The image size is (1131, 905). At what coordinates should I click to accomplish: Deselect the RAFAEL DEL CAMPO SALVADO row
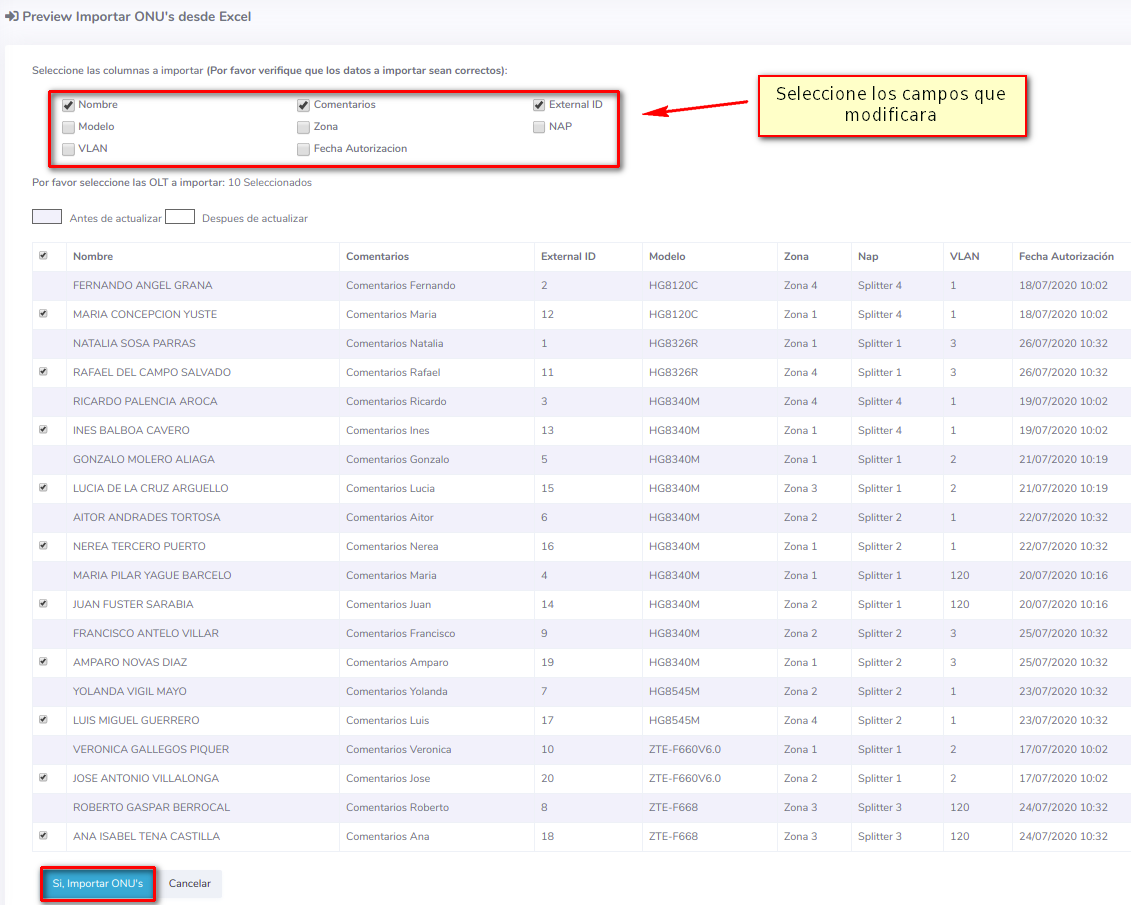pos(43,372)
